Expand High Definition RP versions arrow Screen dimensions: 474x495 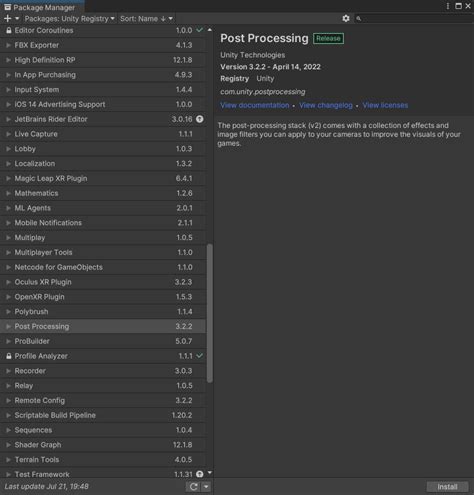pyautogui.click(x=8, y=60)
